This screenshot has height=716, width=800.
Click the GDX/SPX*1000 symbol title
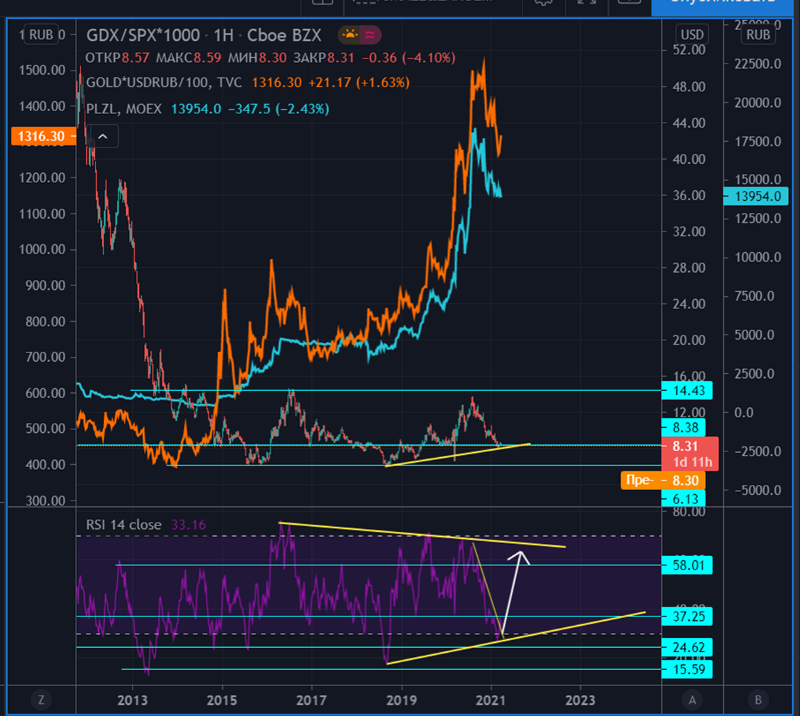[147, 36]
